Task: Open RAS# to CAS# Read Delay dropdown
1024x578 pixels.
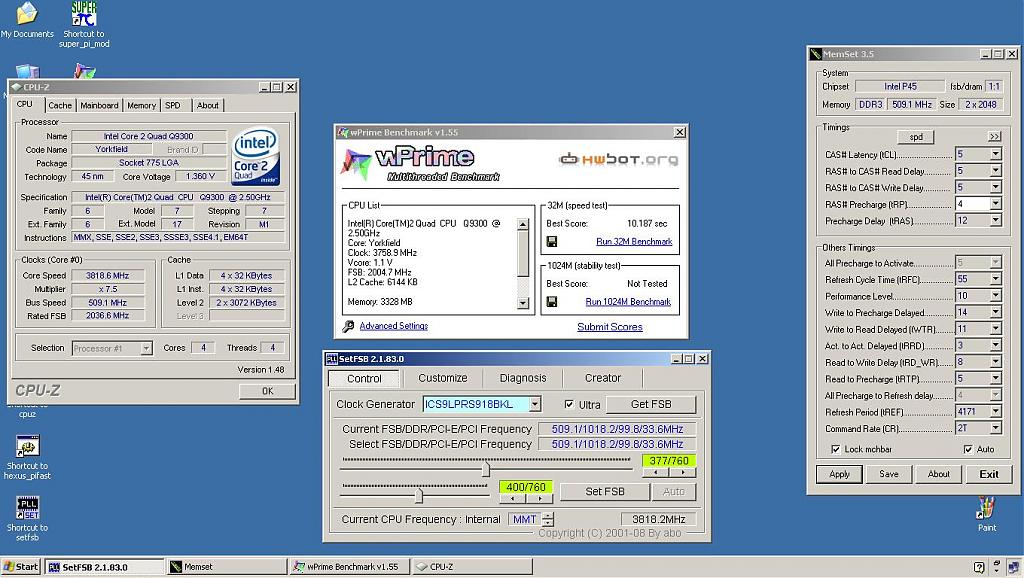Action: pyautogui.click(x=995, y=170)
